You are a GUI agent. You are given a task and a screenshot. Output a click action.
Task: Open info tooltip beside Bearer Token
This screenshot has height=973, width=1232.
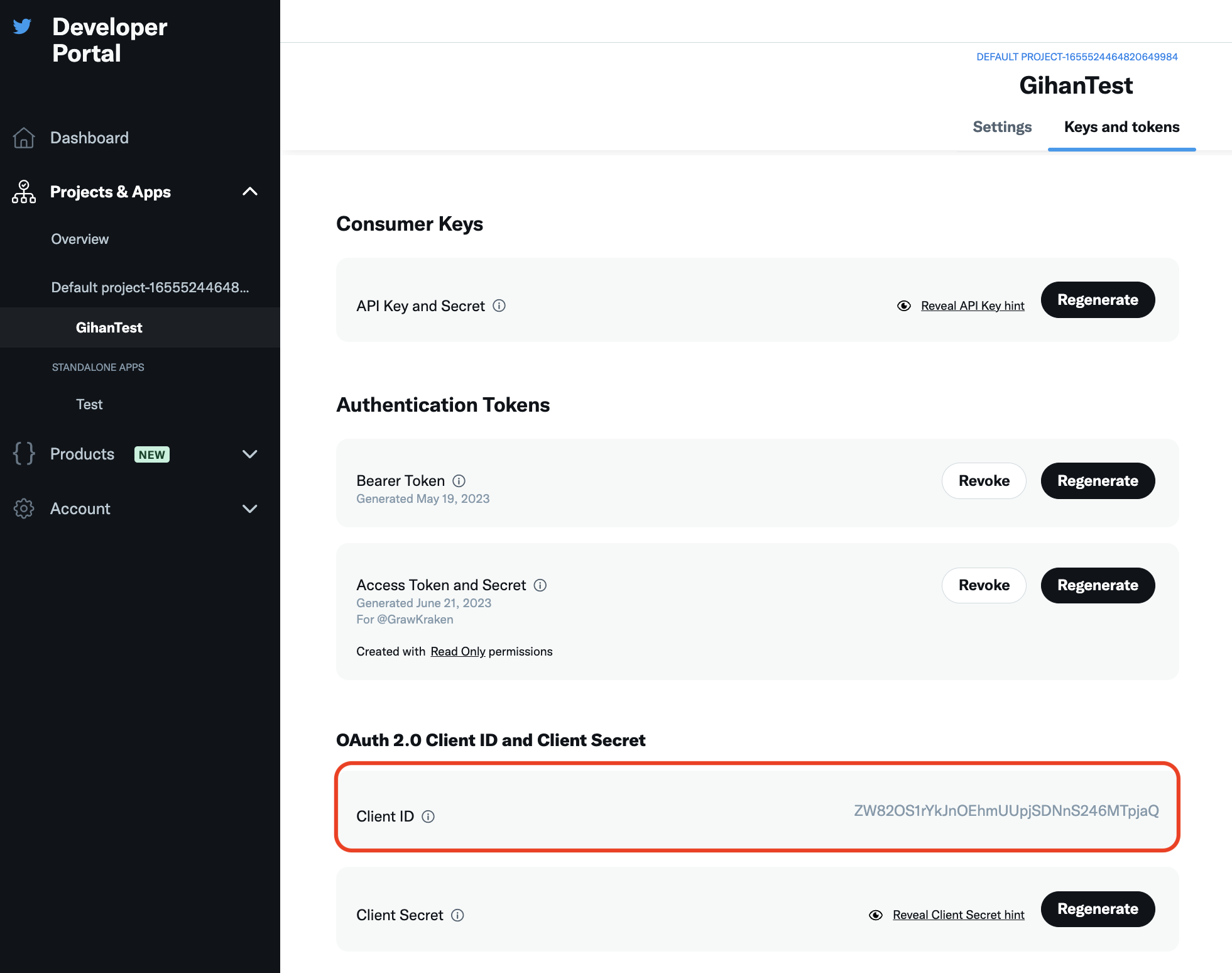point(459,481)
